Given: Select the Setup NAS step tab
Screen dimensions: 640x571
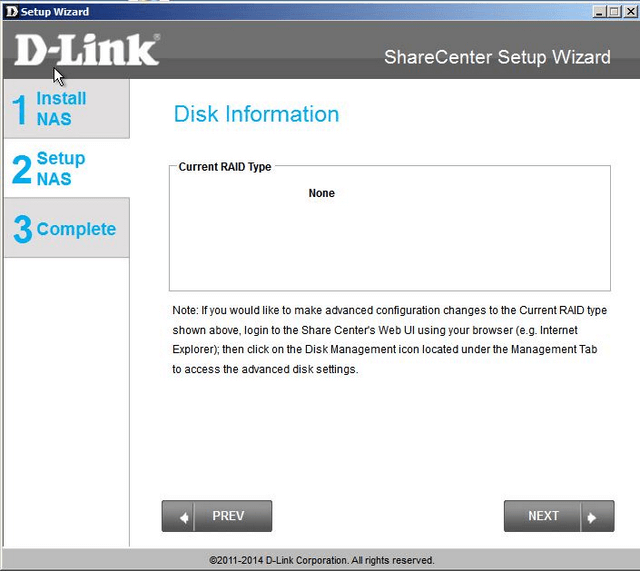Looking at the screenshot, I should [67, 168].
